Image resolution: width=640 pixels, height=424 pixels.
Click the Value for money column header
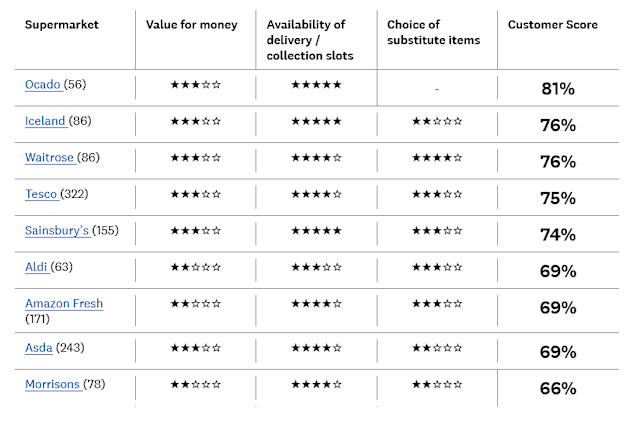(192, 25)
